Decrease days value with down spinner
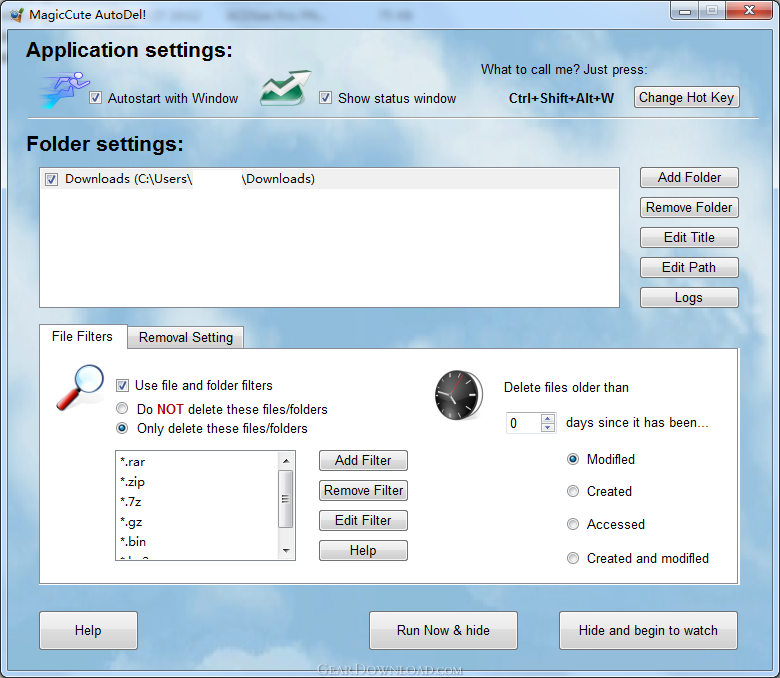The width and height of the screenshot is (780, 678). click(548, 427)
